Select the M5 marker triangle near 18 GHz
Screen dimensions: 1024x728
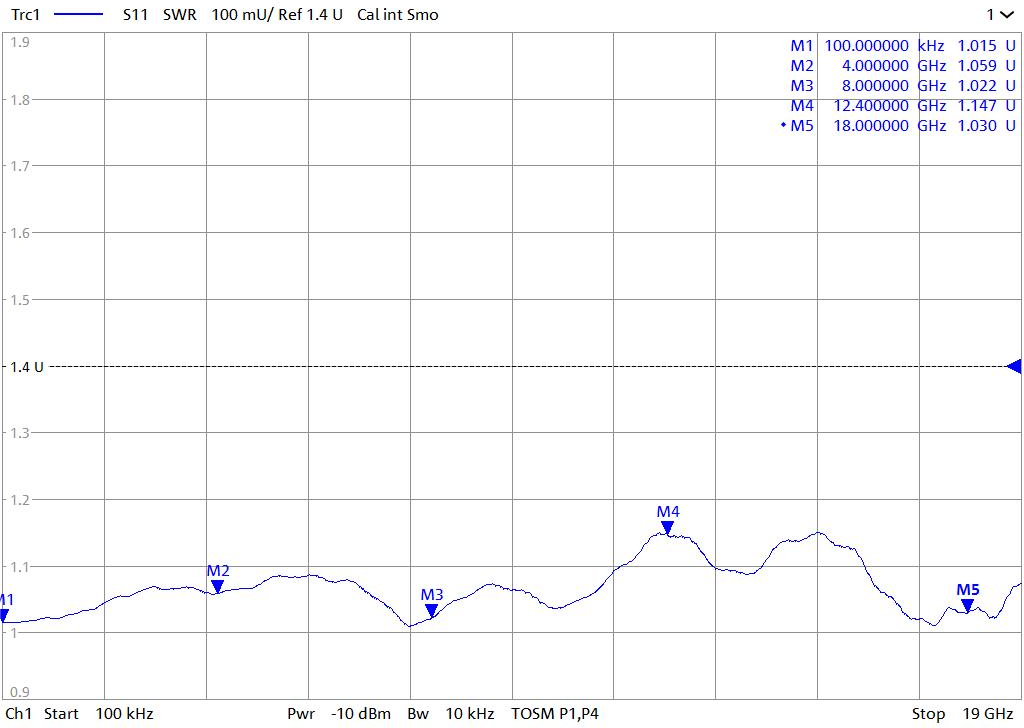967,605
